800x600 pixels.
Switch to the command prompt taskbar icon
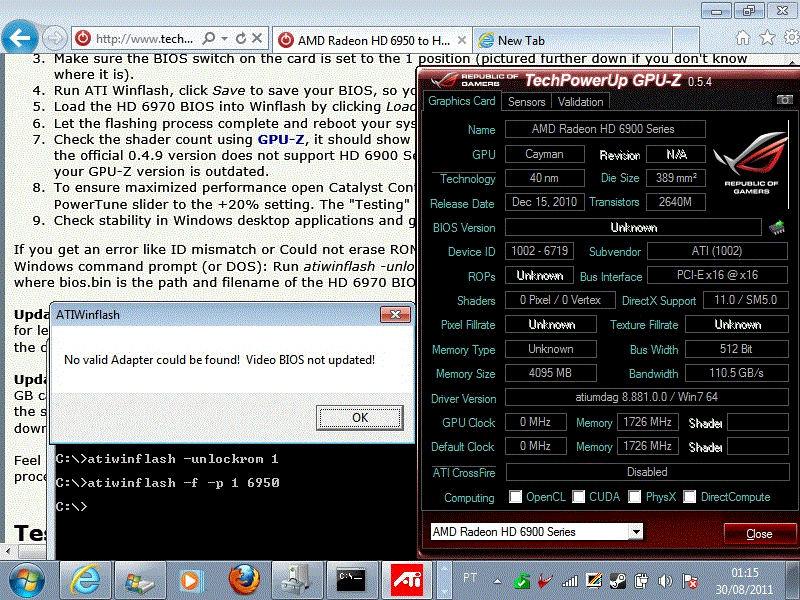[x=351, y=581]
